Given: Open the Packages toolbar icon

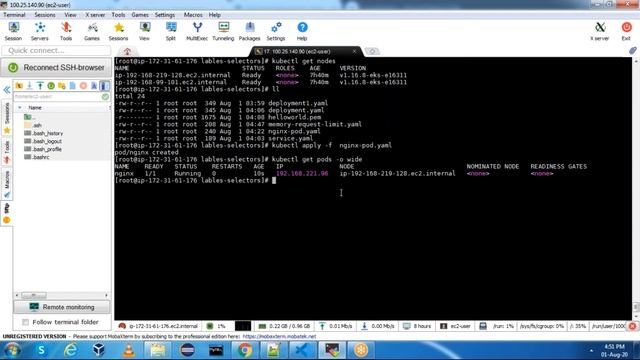Looking at the screenshot, I should pyautogui.click(x=249, y=31).
